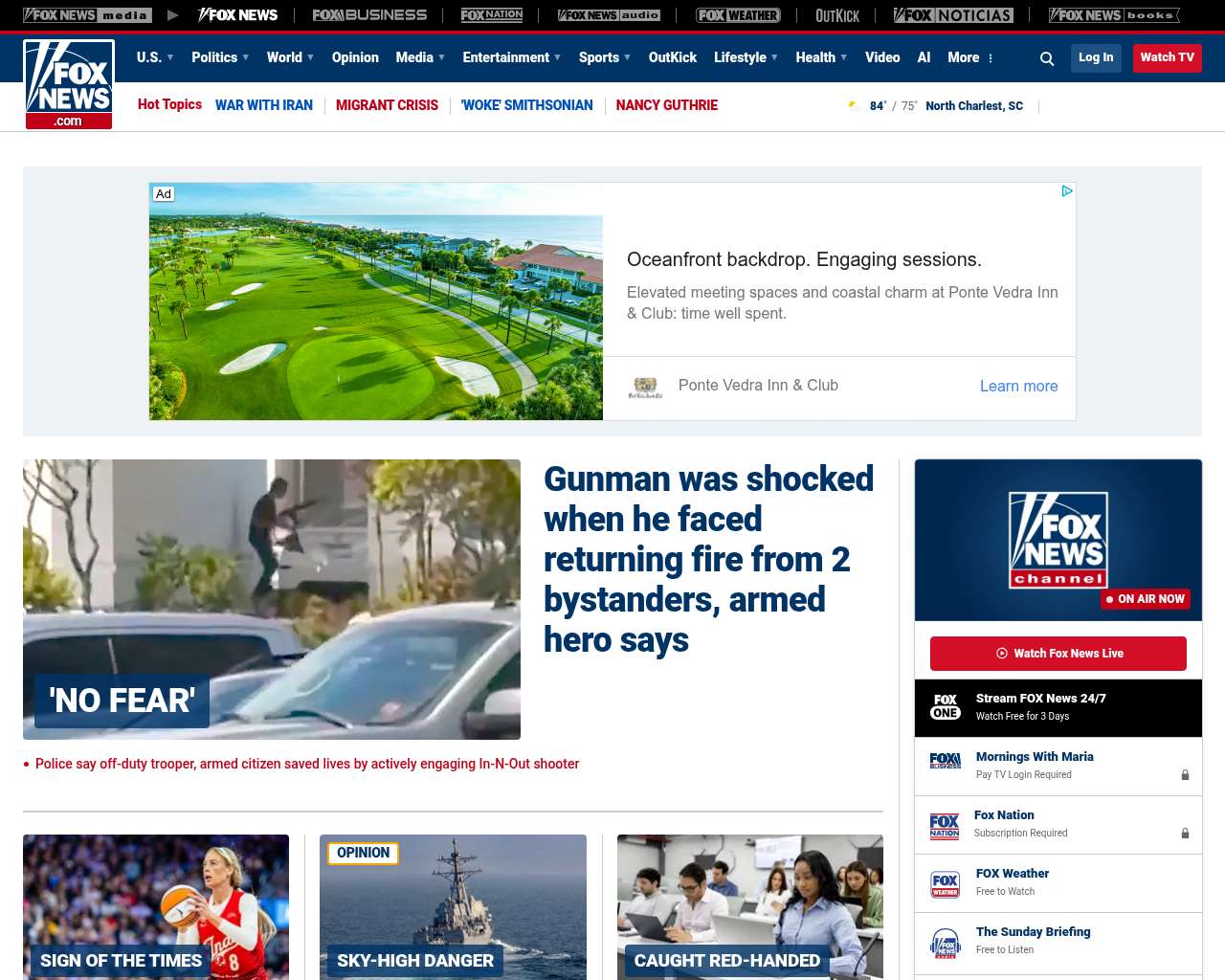
Task: Open Fox News Audio logo in top bar
Action: 609,15
